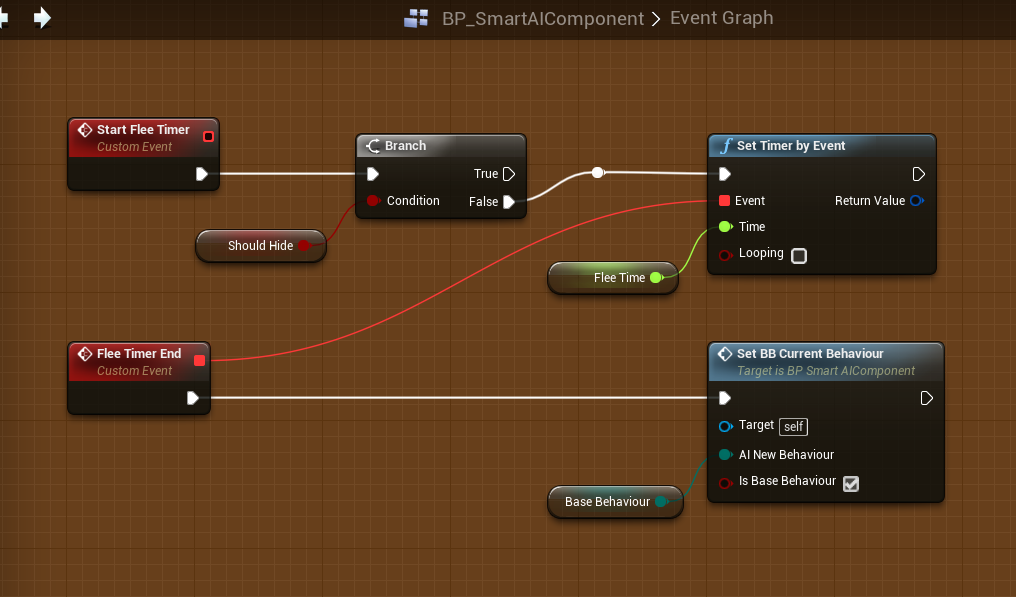Click the Is Base Behaviour boolean pin
This screenshot has height=597, width=1016.
[725, 483]
